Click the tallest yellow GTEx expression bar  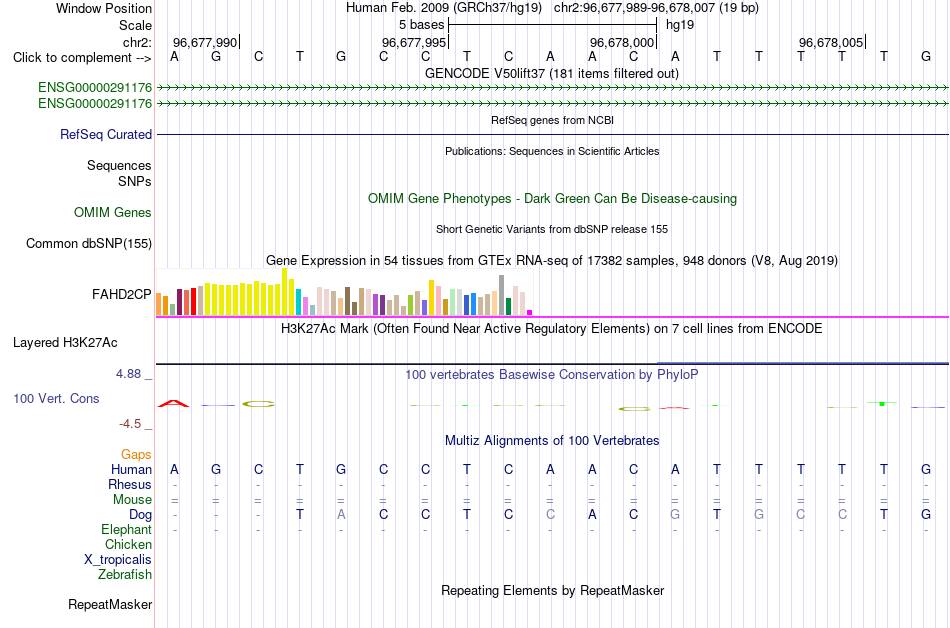(x=284, y=292)
